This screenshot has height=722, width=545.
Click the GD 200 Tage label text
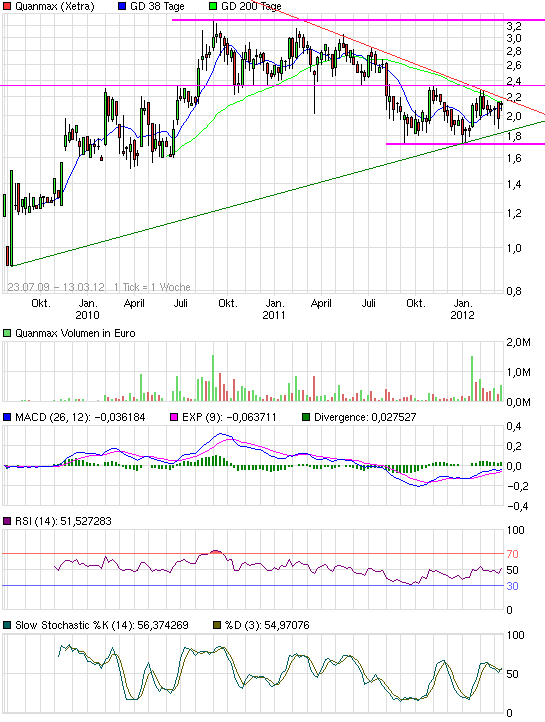pos(251,6)
